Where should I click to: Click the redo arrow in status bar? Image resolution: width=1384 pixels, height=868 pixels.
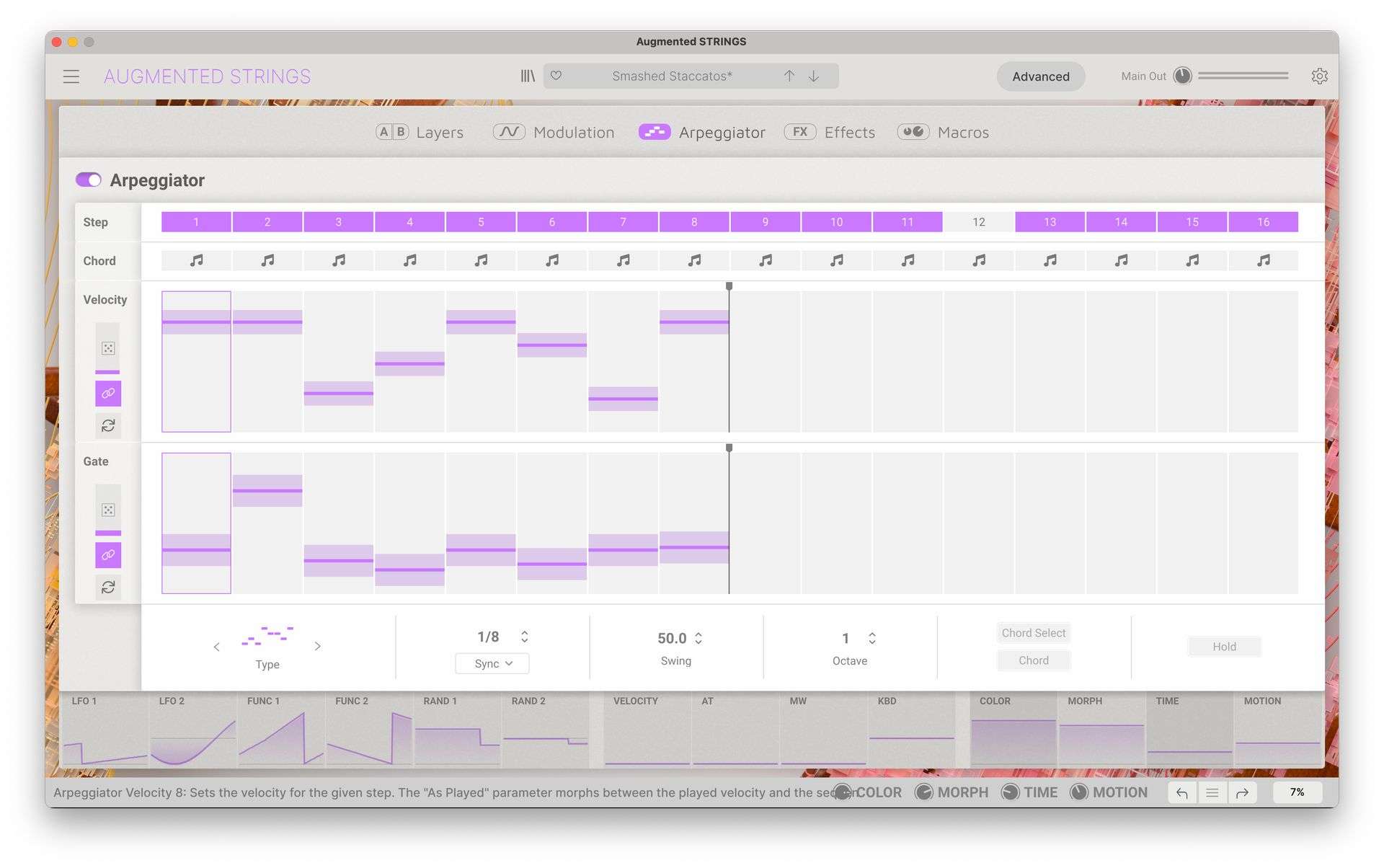click(x=1242, y=793)
